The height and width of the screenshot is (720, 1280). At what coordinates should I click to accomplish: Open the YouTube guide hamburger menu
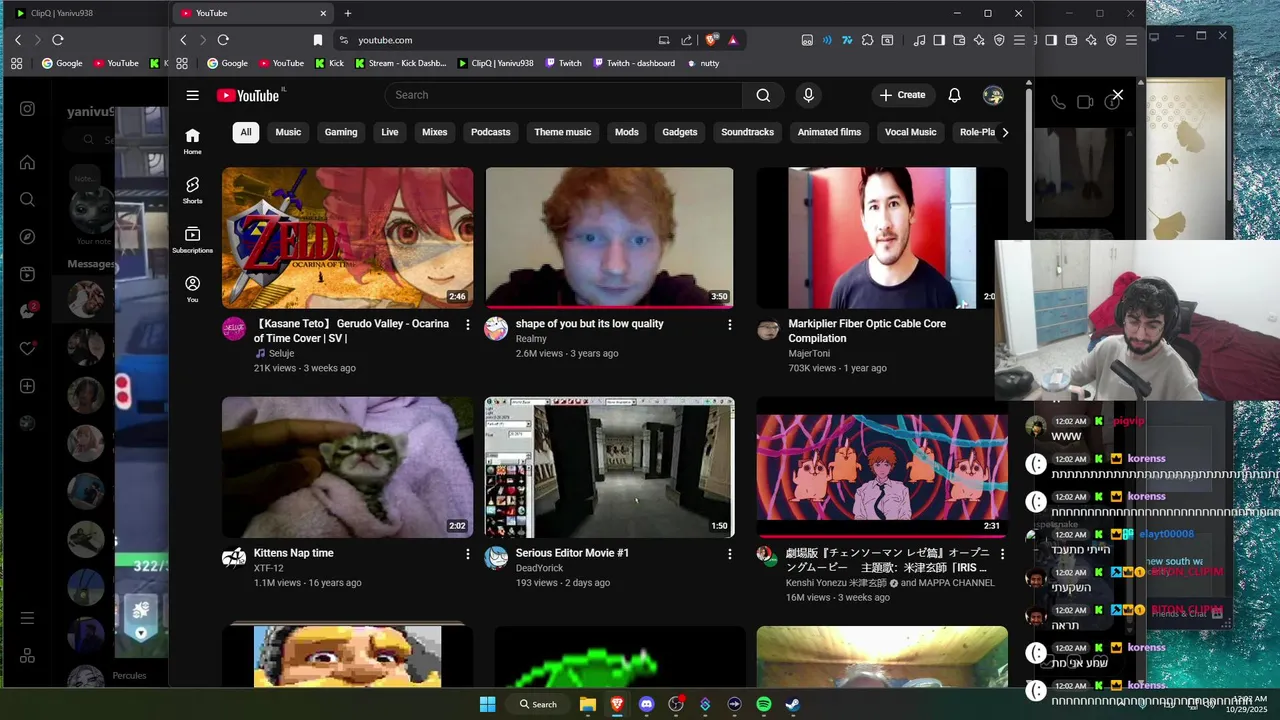coord(192,95)
